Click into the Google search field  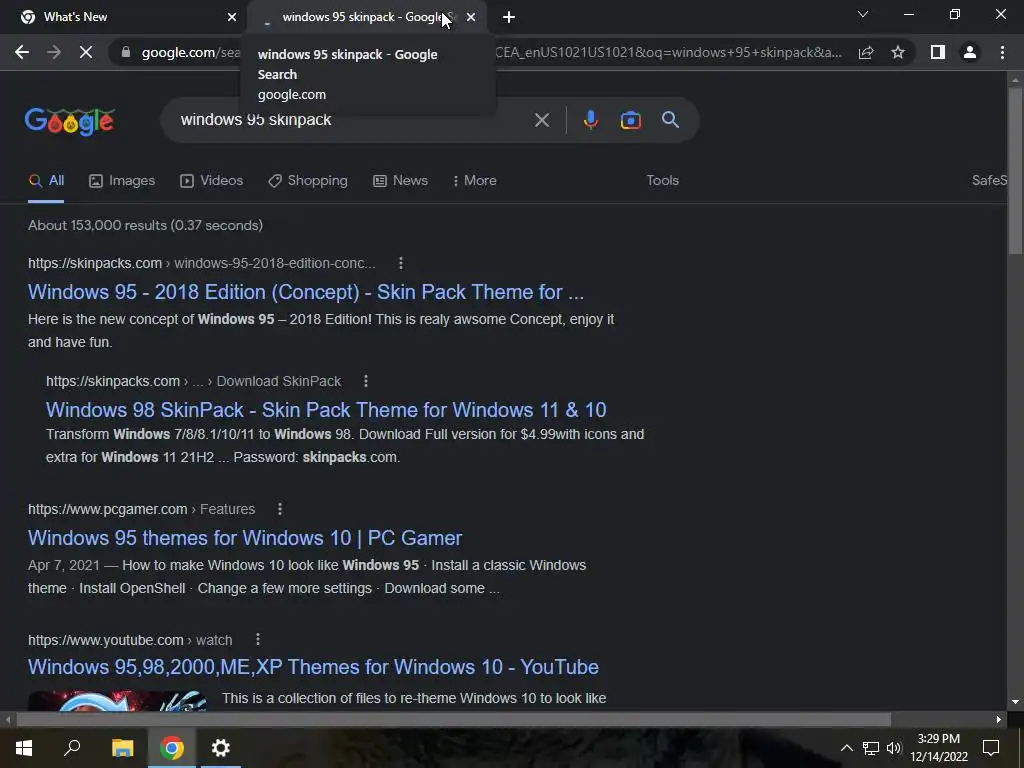[353, 120]
